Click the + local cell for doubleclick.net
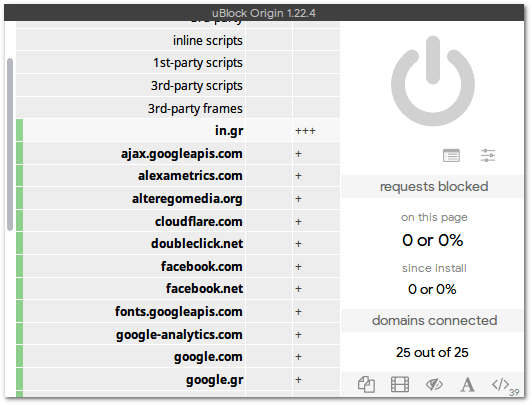The width and height of the screenshot is (532, 405). pyautogui.click(x=317, y=244)
